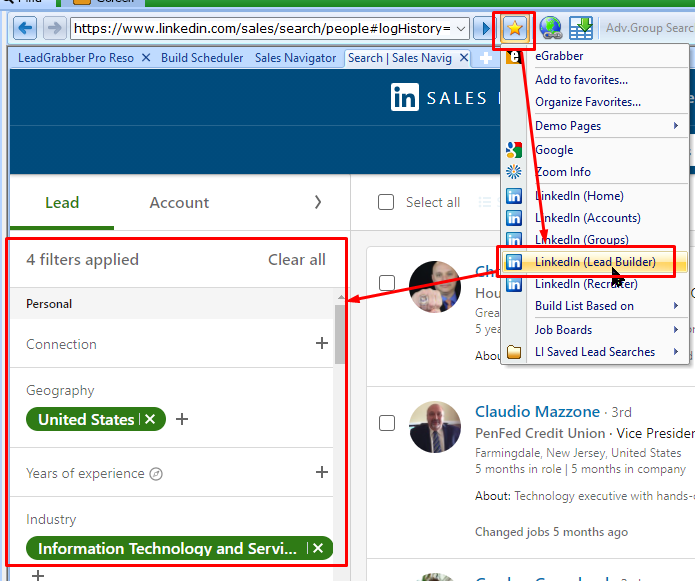Click the grid download icon in the toolbar
Image resolution: width=695 pixels, height=581 pixels.
point(581,28)
